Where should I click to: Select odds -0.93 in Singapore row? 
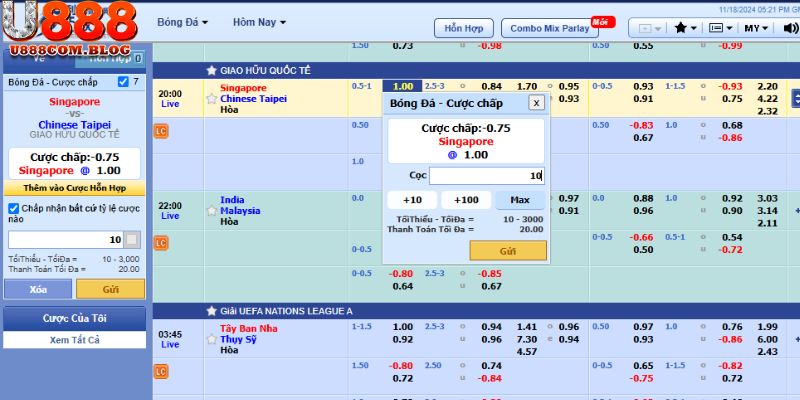click(x=730, y=86)
